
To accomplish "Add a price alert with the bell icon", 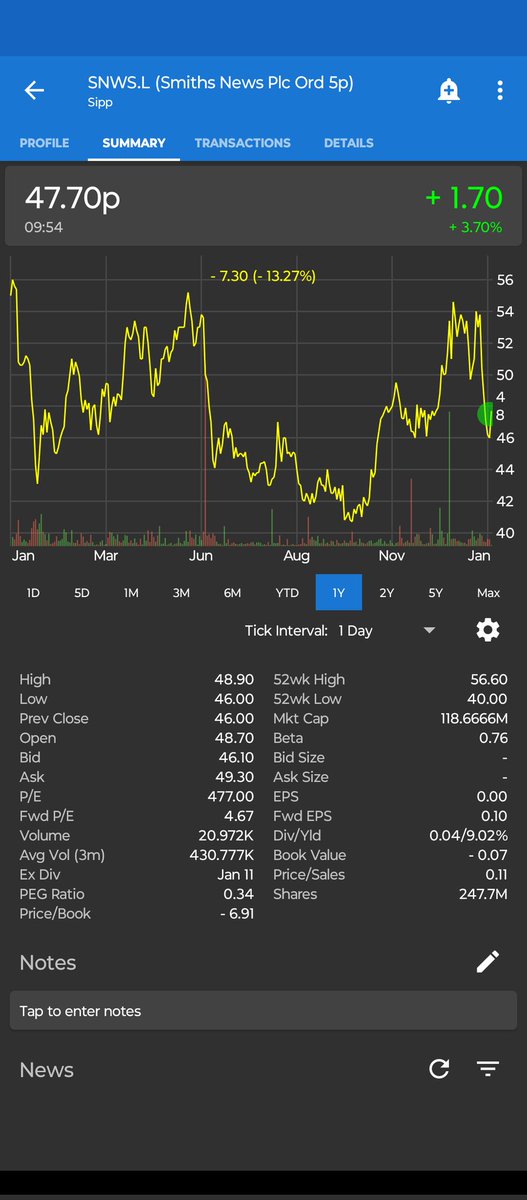I will 449,91.
